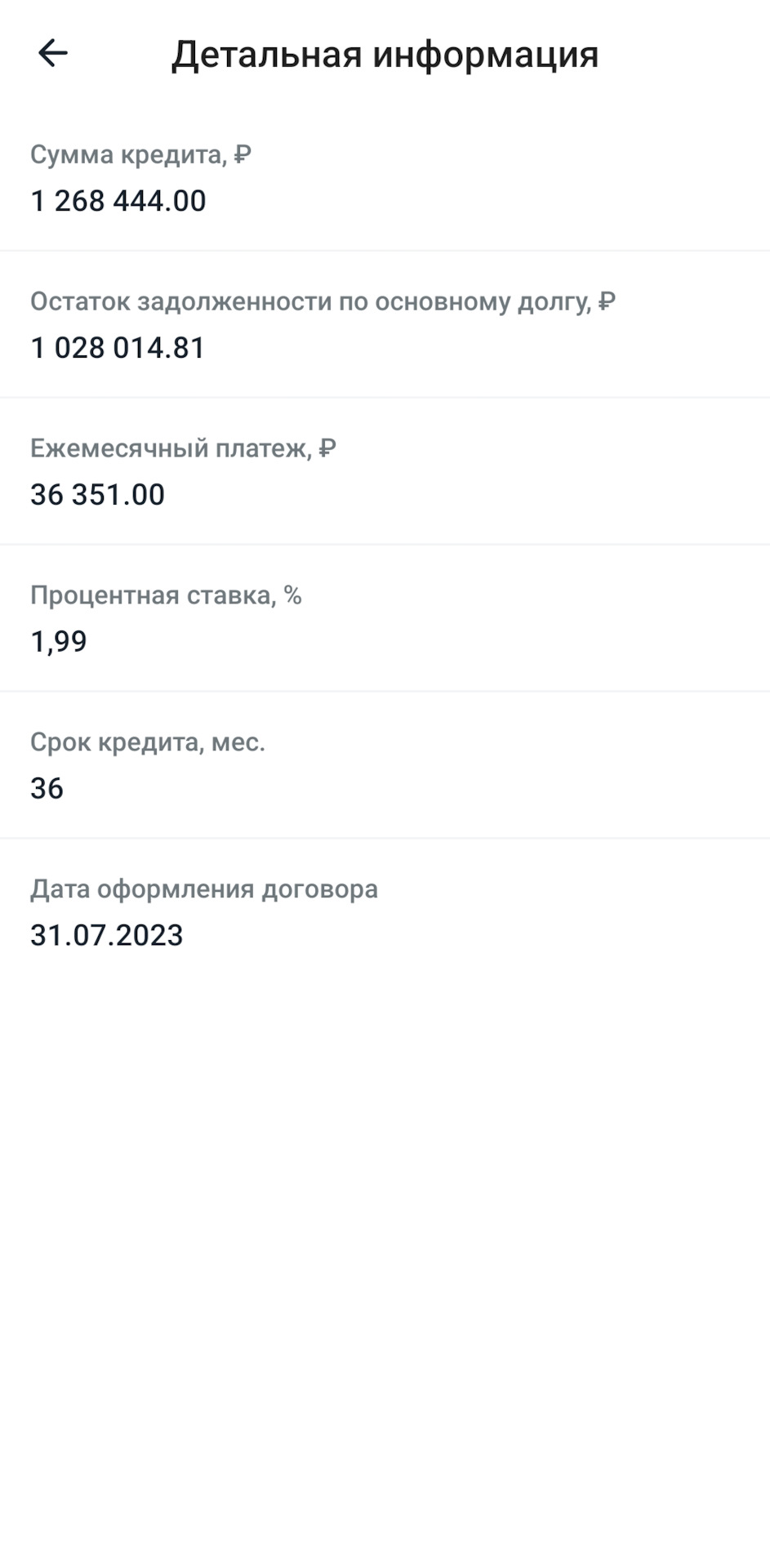Select the remaining debt value 1 028 014.81
This screenshot has height=1568, width=770.
118,348
